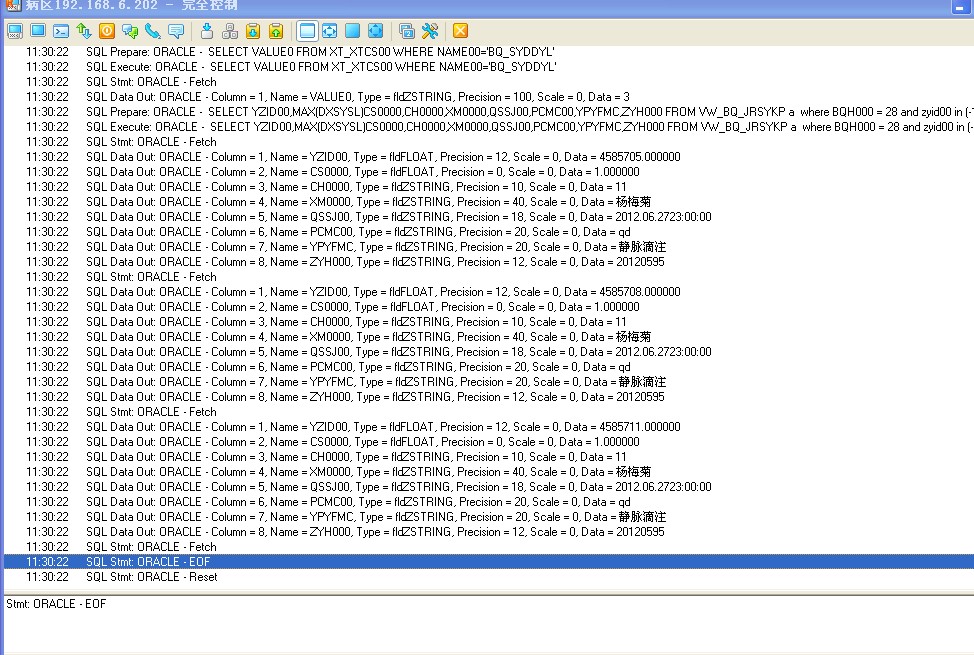Open File Transfer with green-blue arrows icon

pyautogui.click(x=84, y=30)
